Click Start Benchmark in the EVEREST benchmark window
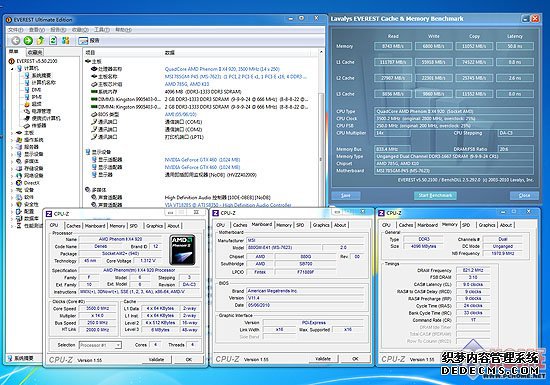The image size is (550, 385). pos(435,195)
